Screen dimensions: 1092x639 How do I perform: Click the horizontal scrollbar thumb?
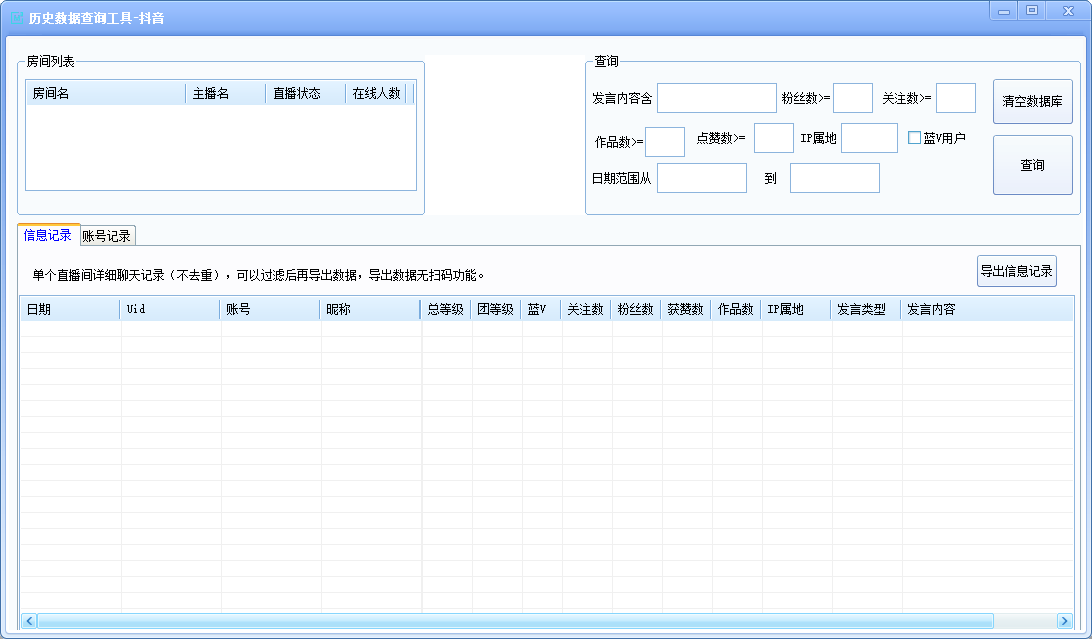point(515,620)
